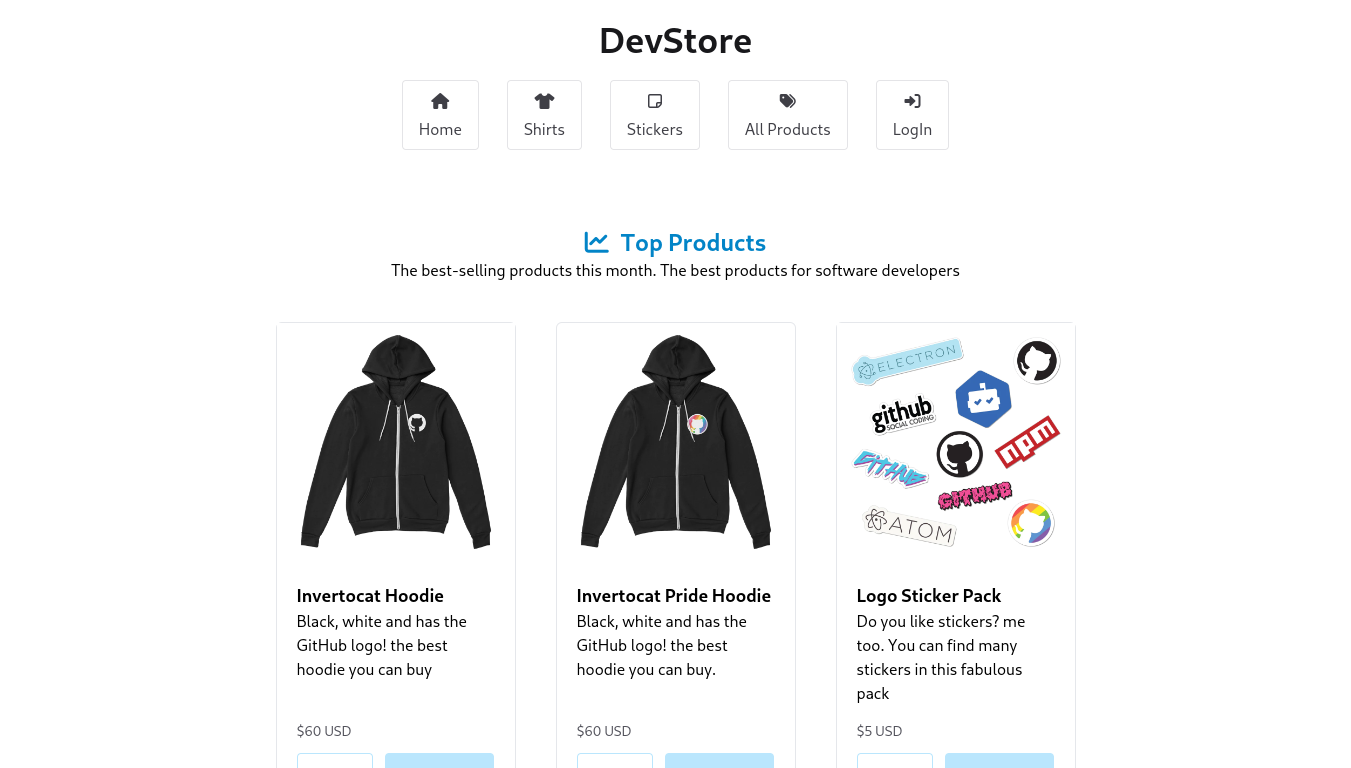Click quantity field under Invertocat Pride Hoodie
Screen dimensions: 1351x768
(x=615, y=760)
